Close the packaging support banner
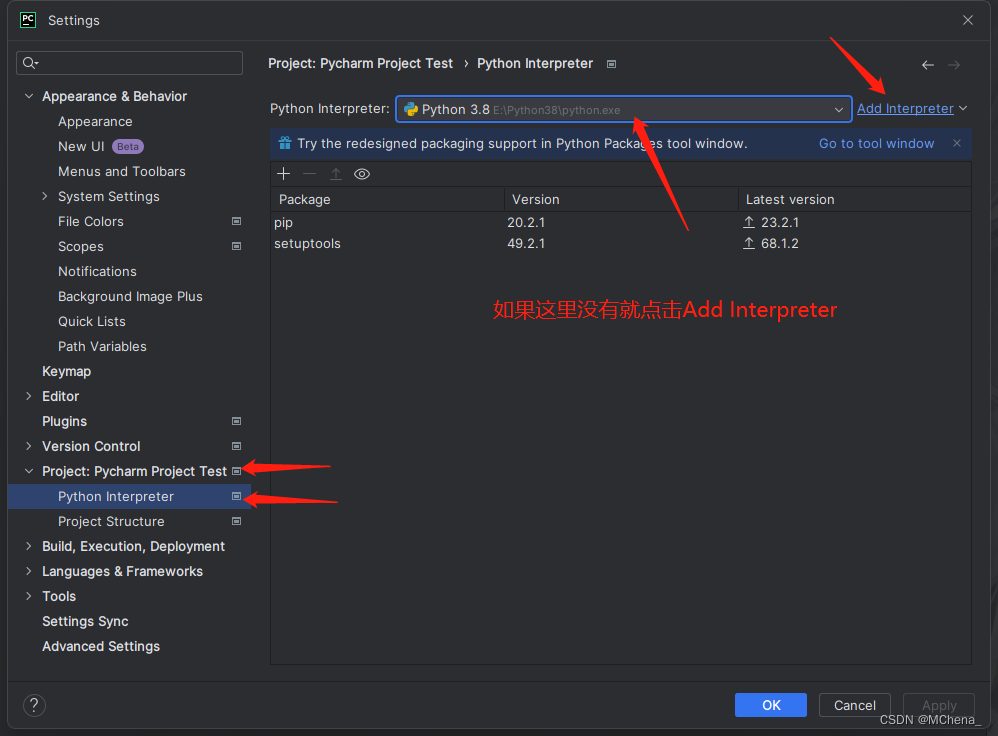 pos(957,143)
